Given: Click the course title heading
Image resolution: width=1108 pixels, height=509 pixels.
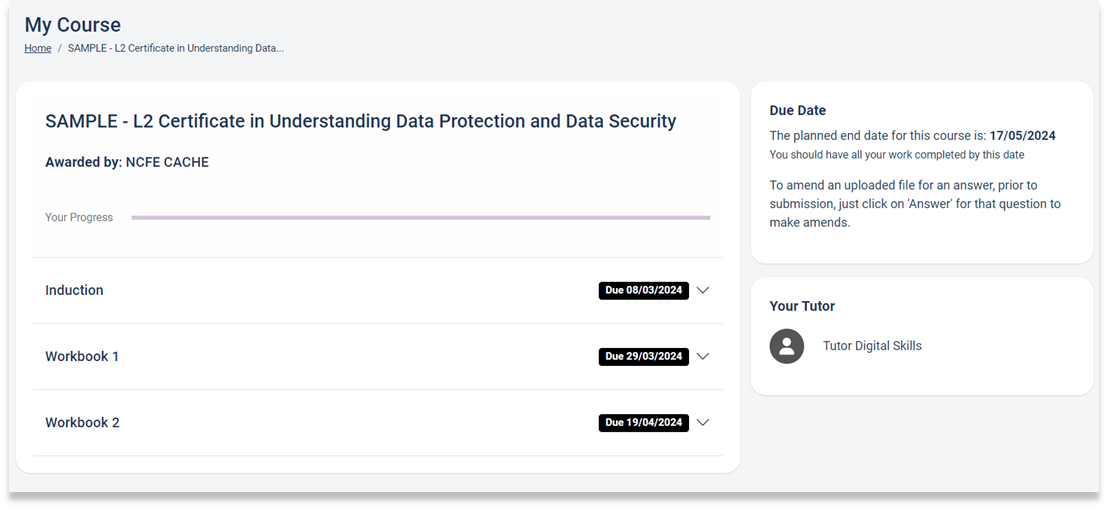Looking at the screenshot, I should tap(360, 121).
